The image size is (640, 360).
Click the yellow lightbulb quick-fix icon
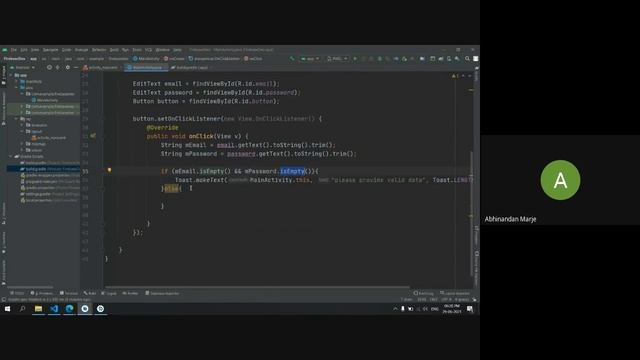(x=109, y=170)
